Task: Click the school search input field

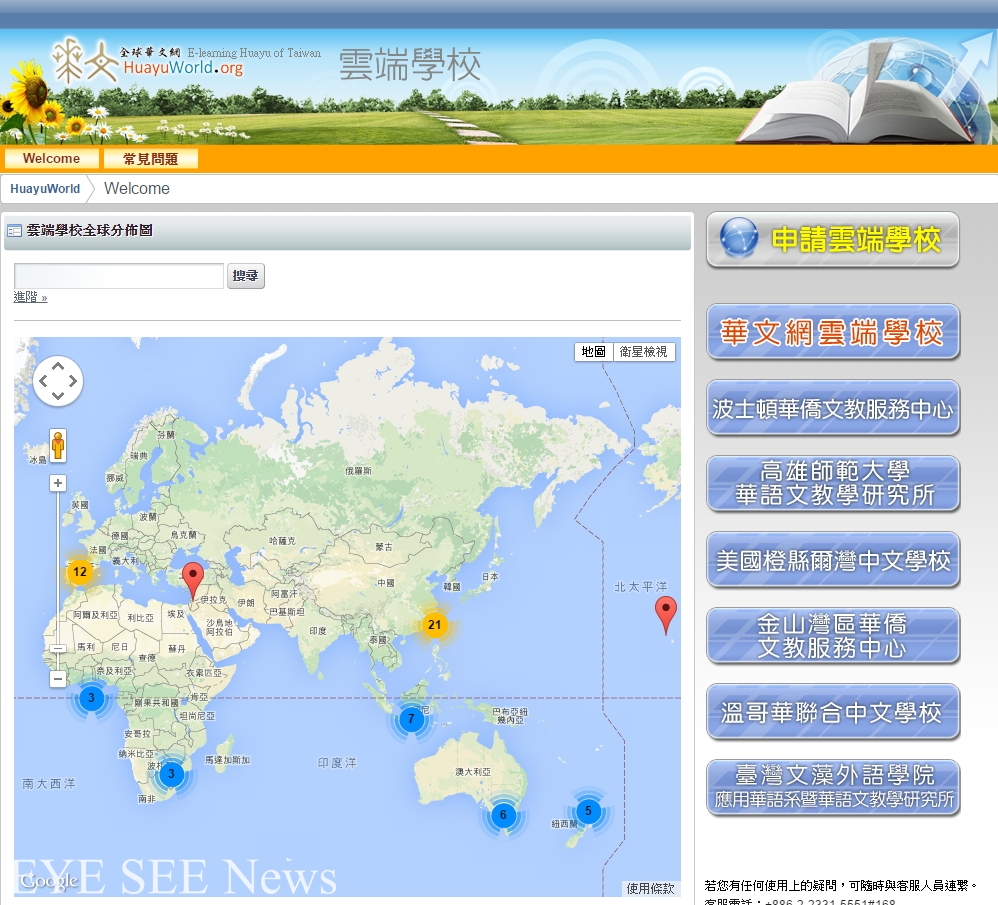Action: 119,276
